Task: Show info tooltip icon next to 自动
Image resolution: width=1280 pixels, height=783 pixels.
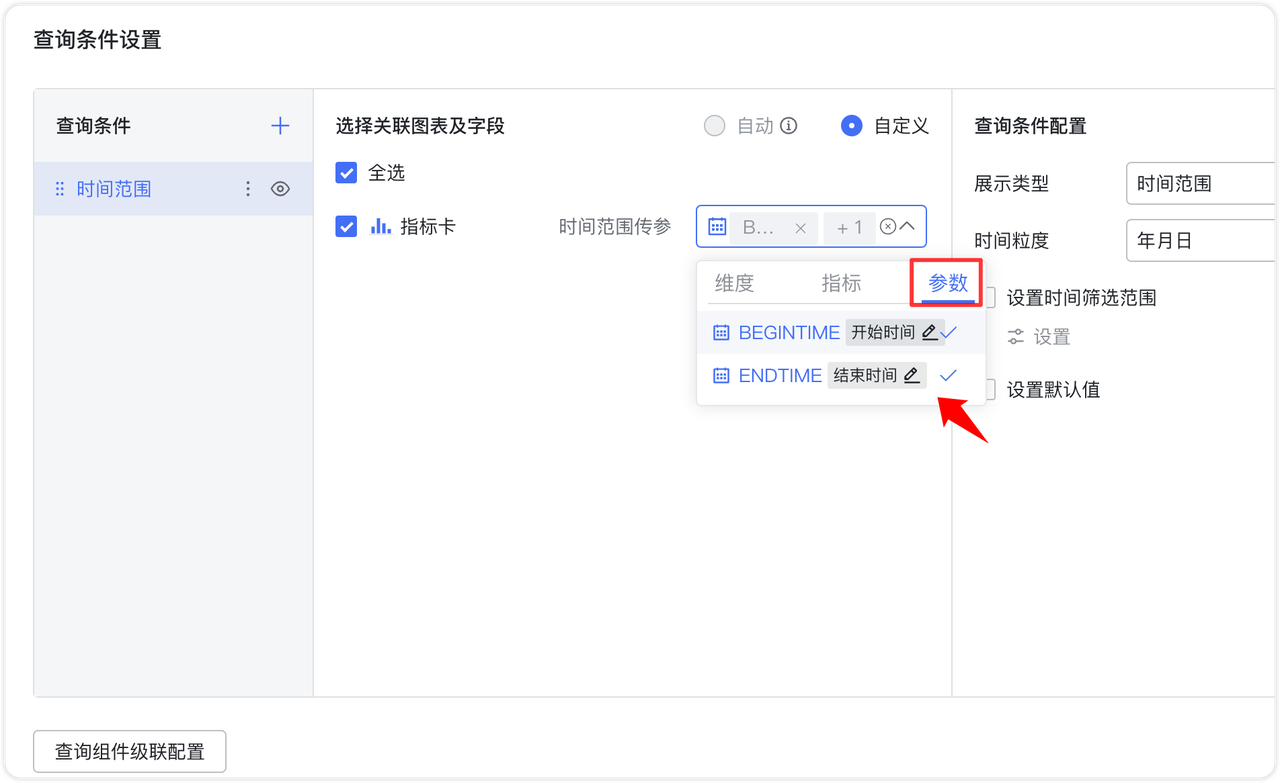Action: tap(789, 126)
